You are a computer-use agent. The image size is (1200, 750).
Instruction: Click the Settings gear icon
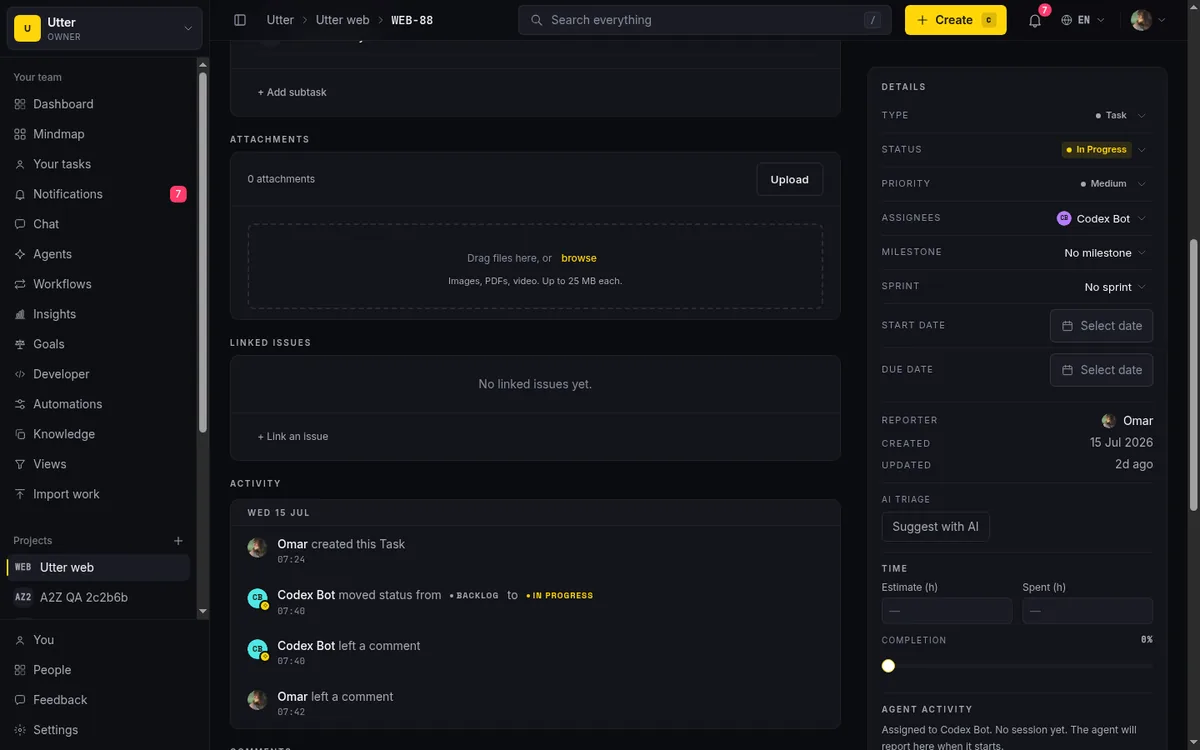(20, 730)
